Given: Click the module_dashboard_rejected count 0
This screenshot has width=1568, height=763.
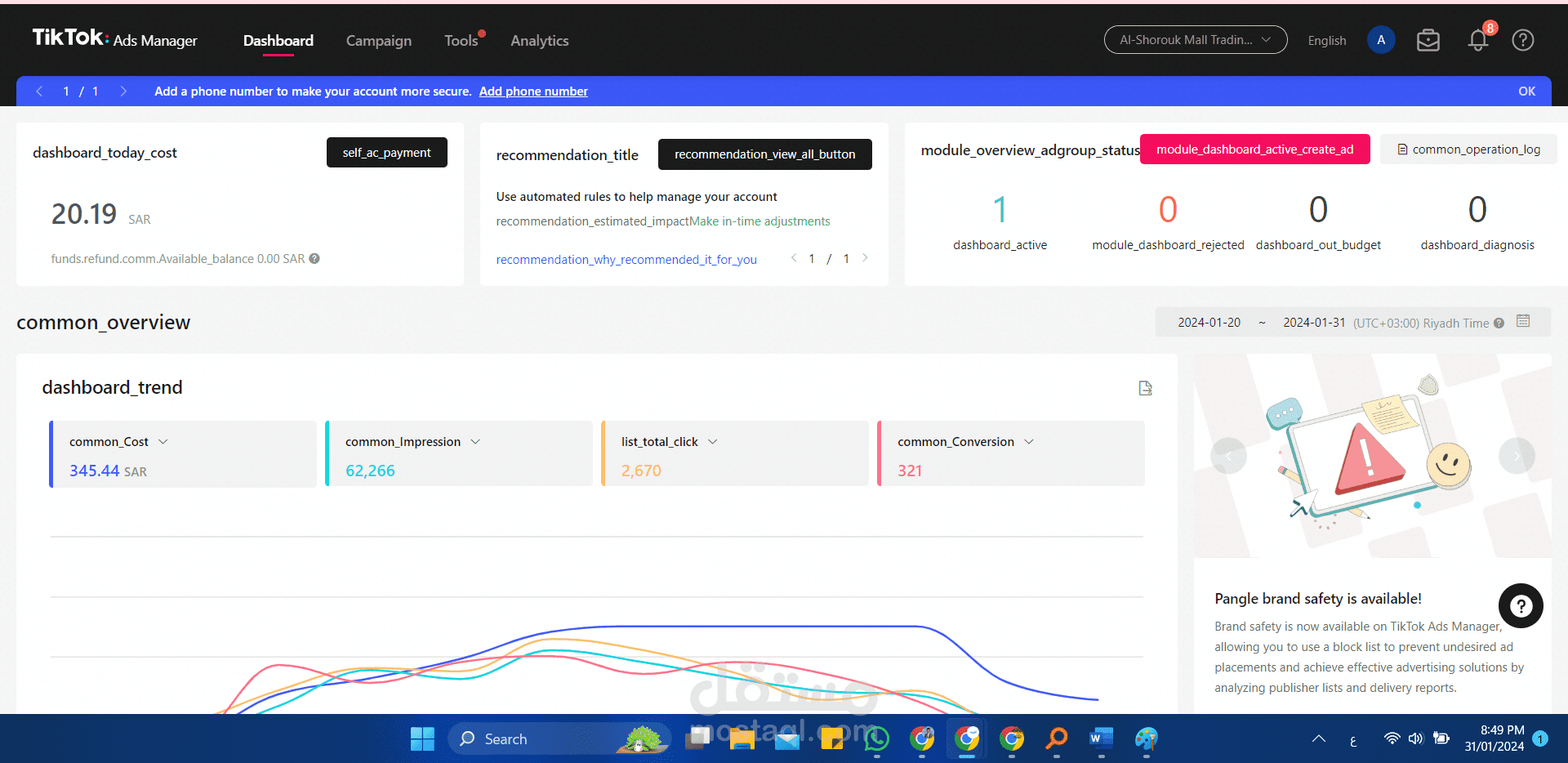Looking at the screenshot, I should click(1168, 210).
